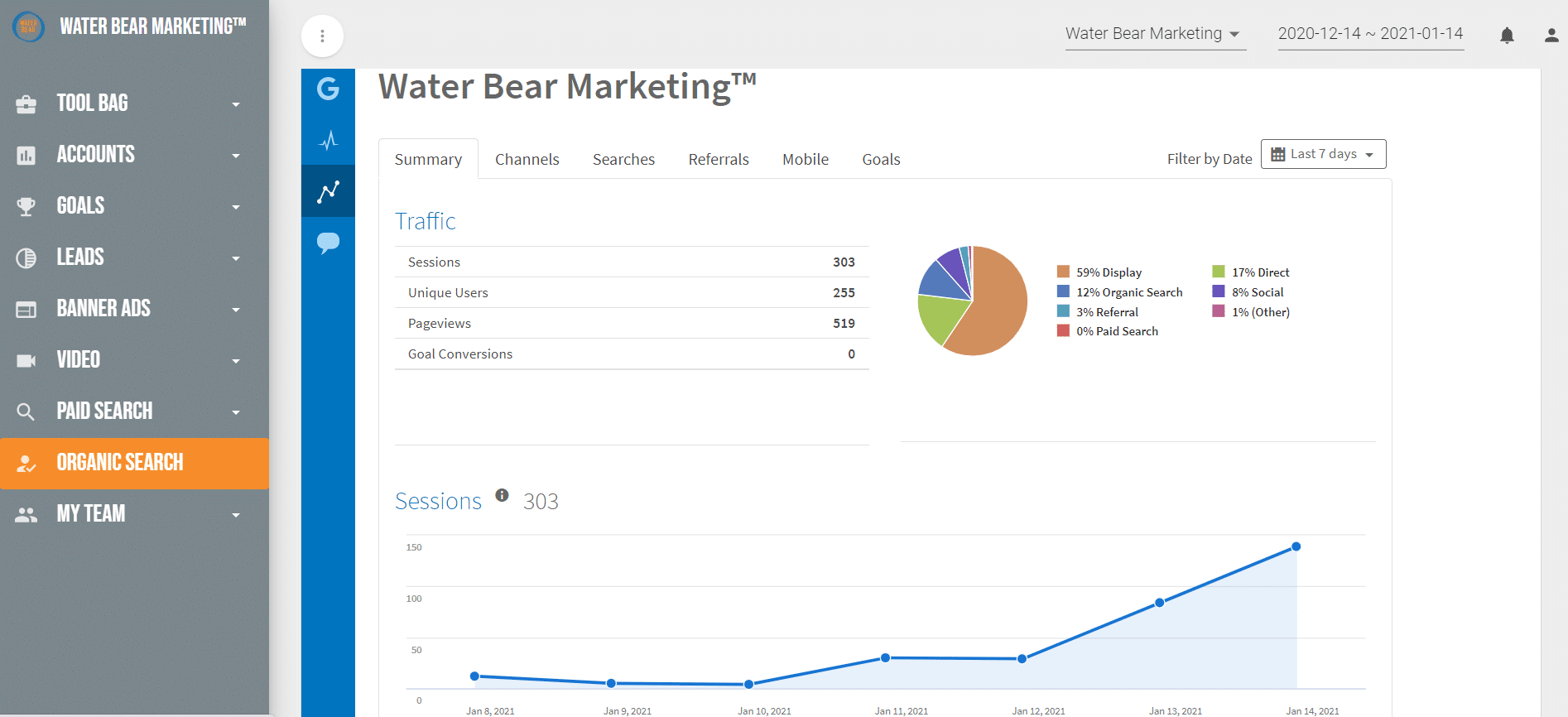The height and width of the screenshot is (717, 1568).
Task: Click the Leads pie icon
Action: coord(26,257)
